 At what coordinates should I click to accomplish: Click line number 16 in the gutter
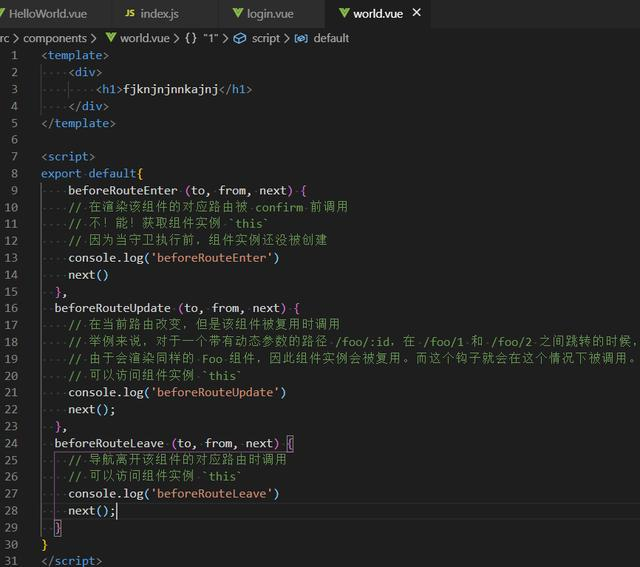[11, 308]
